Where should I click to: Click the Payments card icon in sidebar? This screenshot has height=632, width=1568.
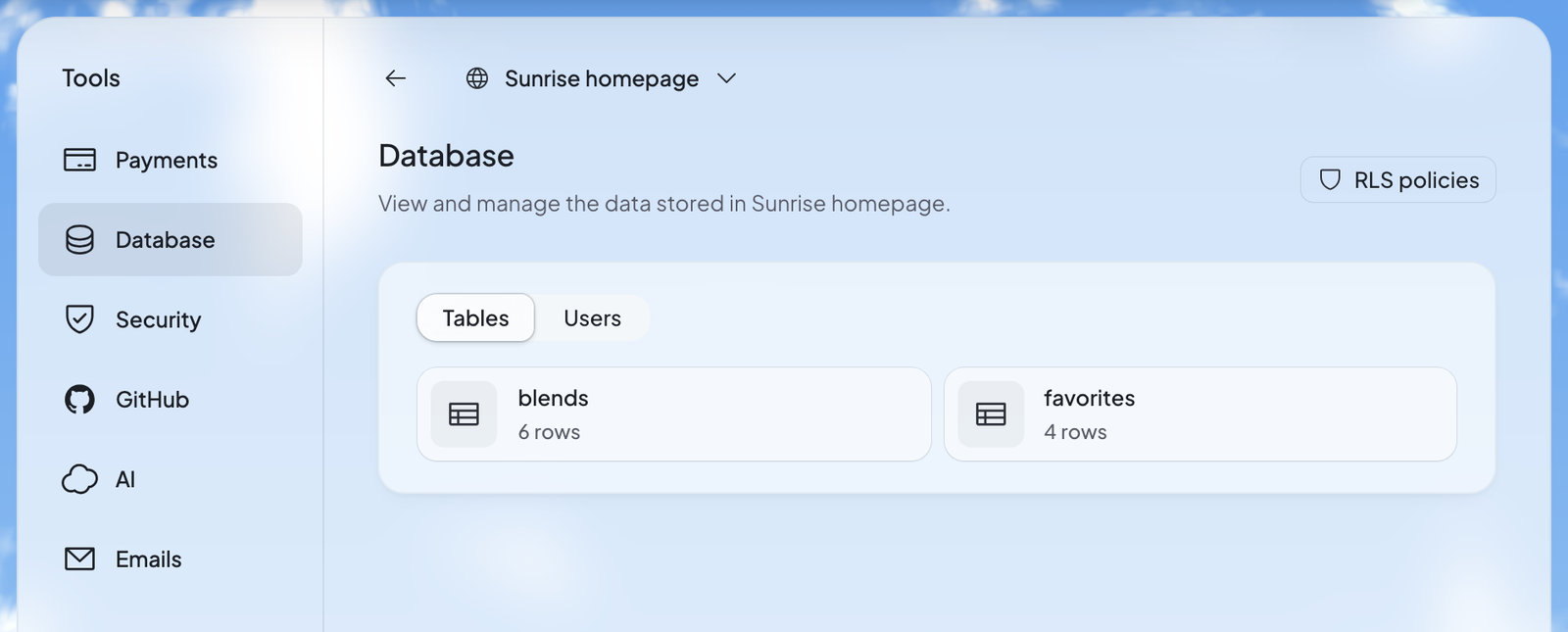(x=79, y=160)
